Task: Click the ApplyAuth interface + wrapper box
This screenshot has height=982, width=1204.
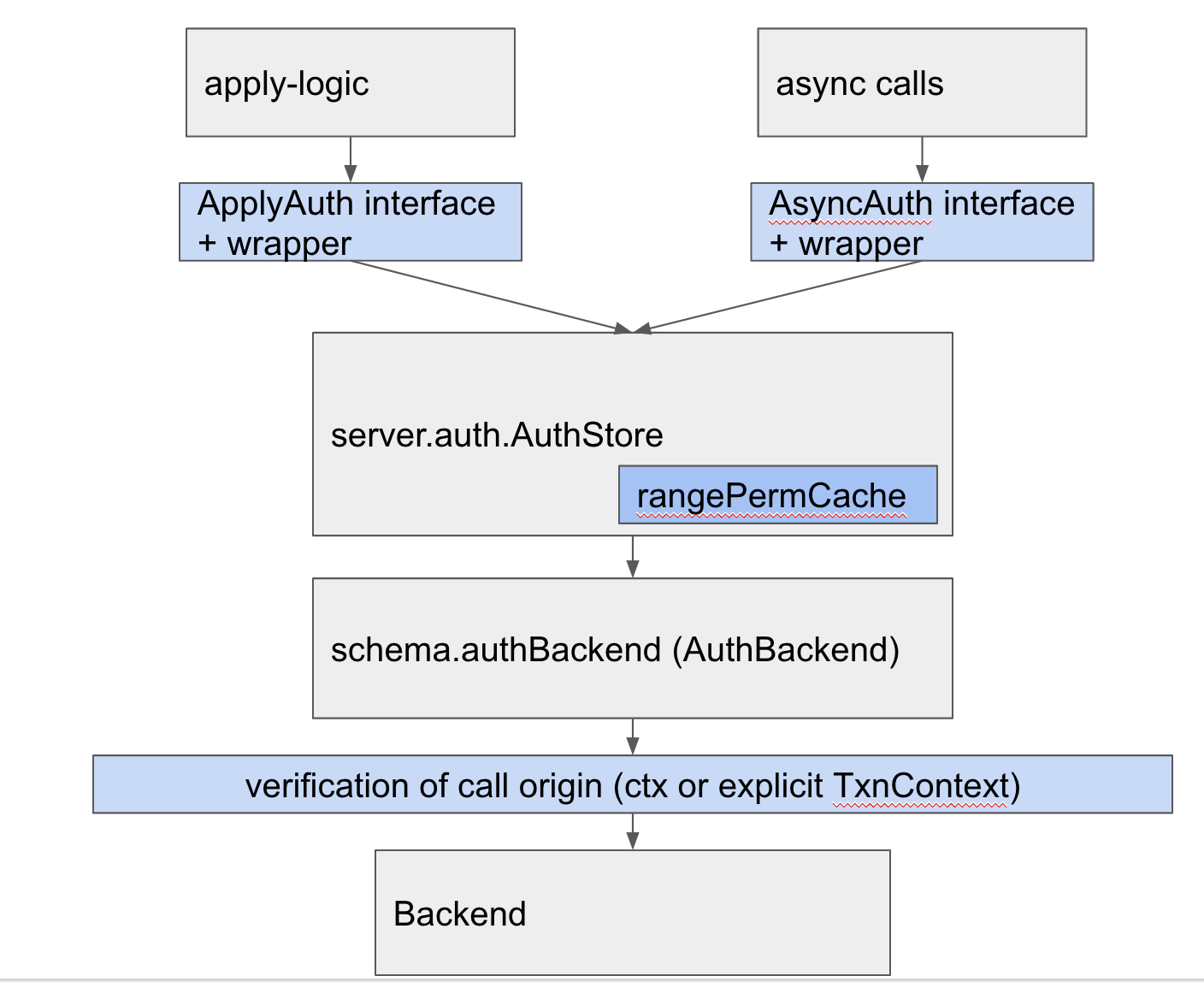Action: [351, 222]
